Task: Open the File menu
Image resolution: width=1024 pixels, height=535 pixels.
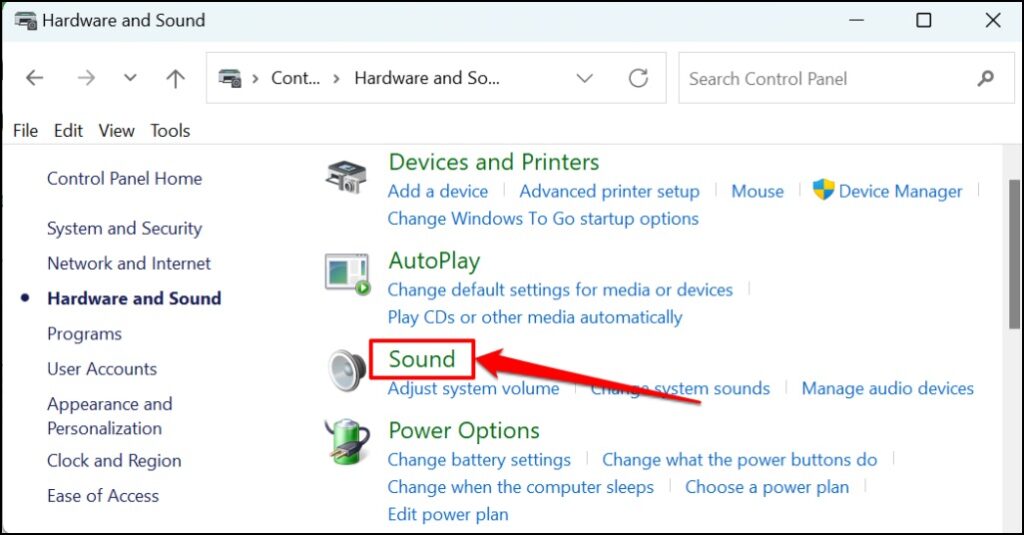Action: pyautogui.click(x=26, y=130)
